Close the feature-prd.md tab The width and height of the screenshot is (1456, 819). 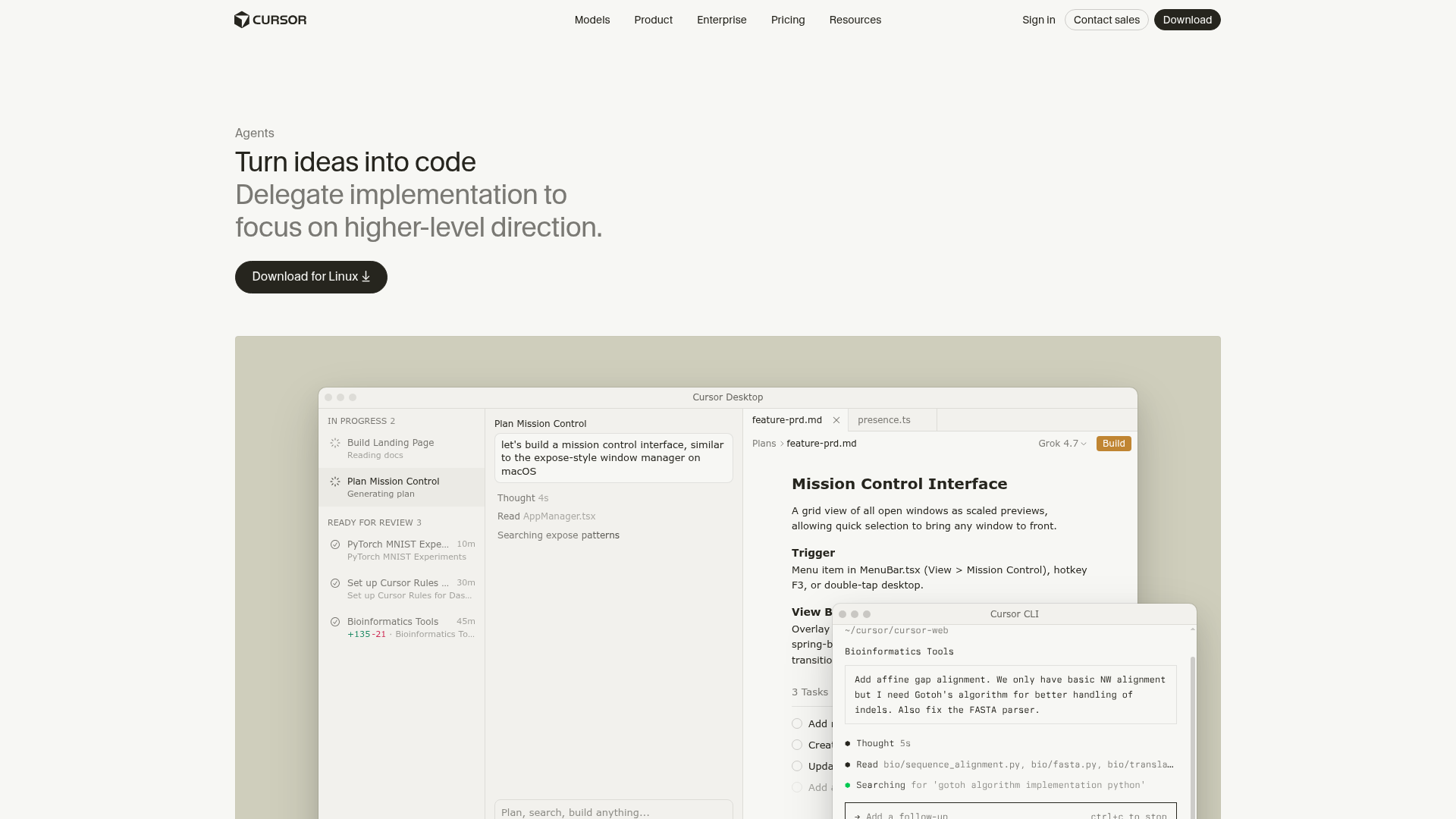[x=836, y=420]
